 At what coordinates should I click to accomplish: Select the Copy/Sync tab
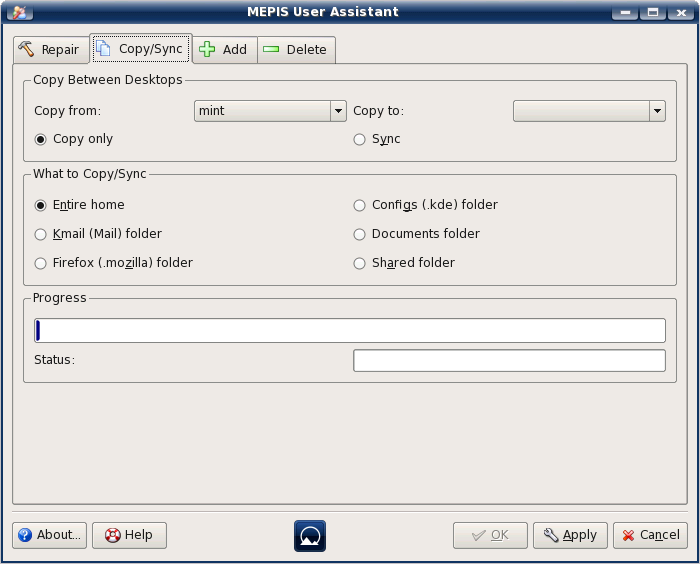[x=139, y=49]
